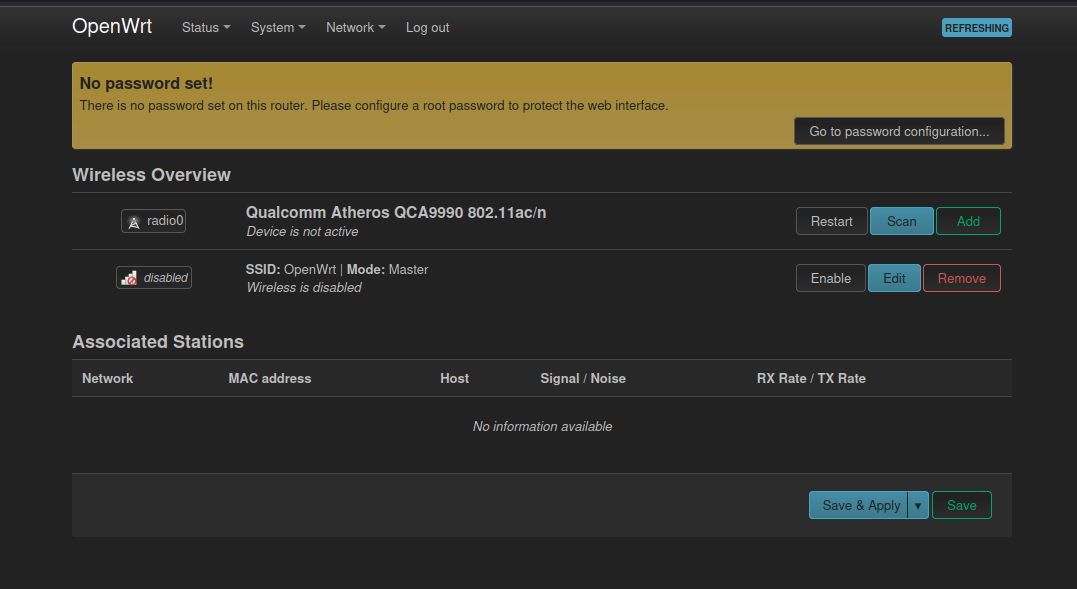Open the Save & Apply options arrow
The image size is (1077, 589).
(918, 505)
